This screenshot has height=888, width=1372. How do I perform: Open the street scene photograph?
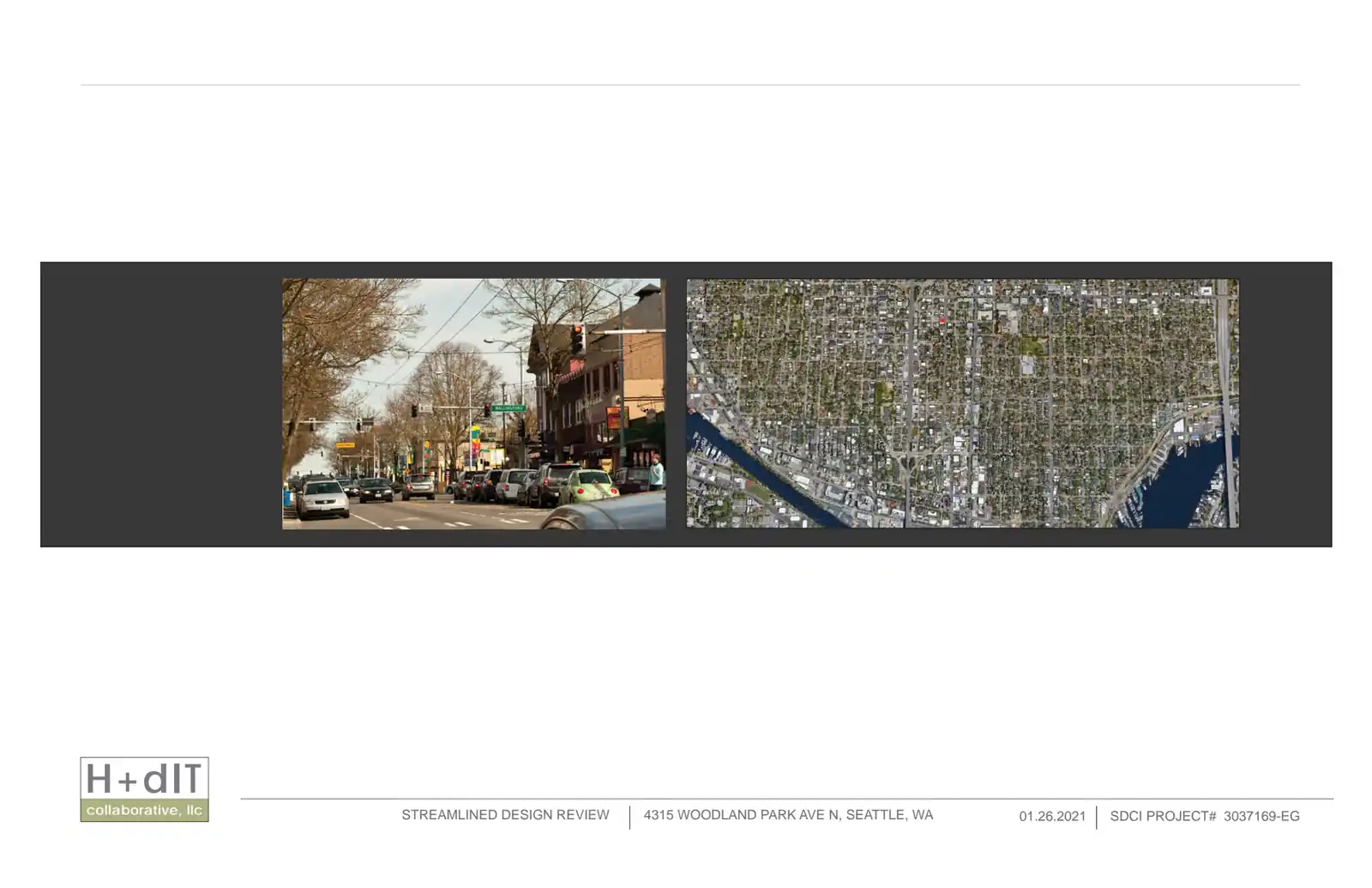coord(473,403)
